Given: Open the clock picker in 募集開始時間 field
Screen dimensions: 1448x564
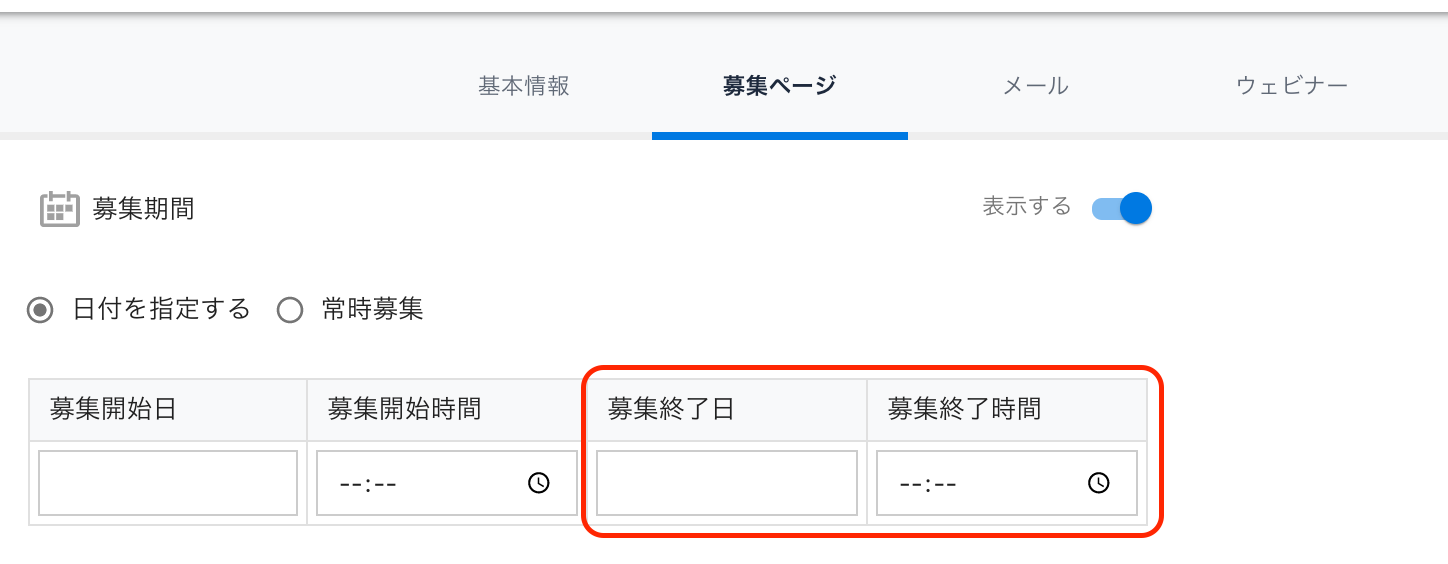Looking at the screenshot, I should pos(539,483).
